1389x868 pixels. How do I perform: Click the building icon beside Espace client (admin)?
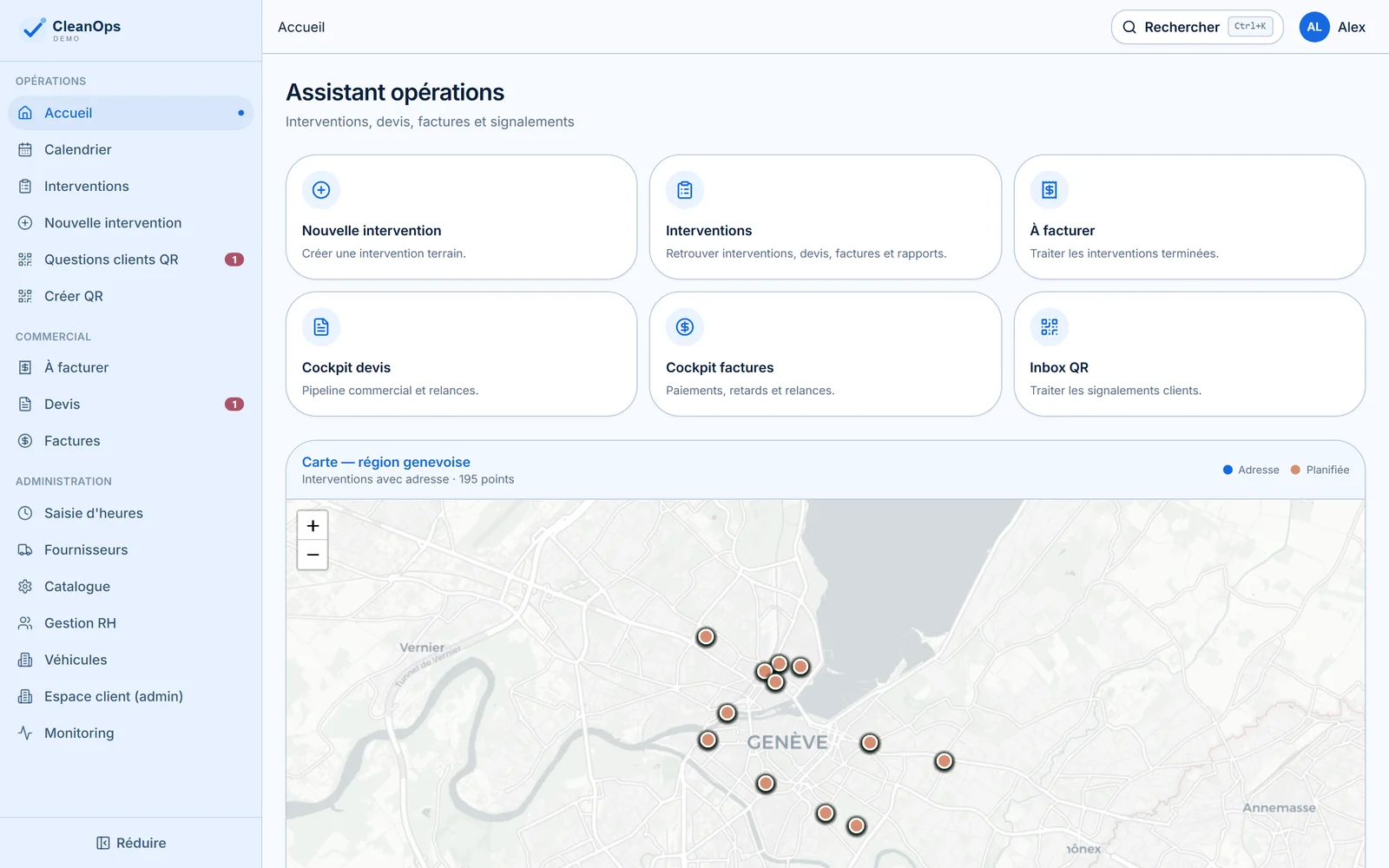click(25, 696)
